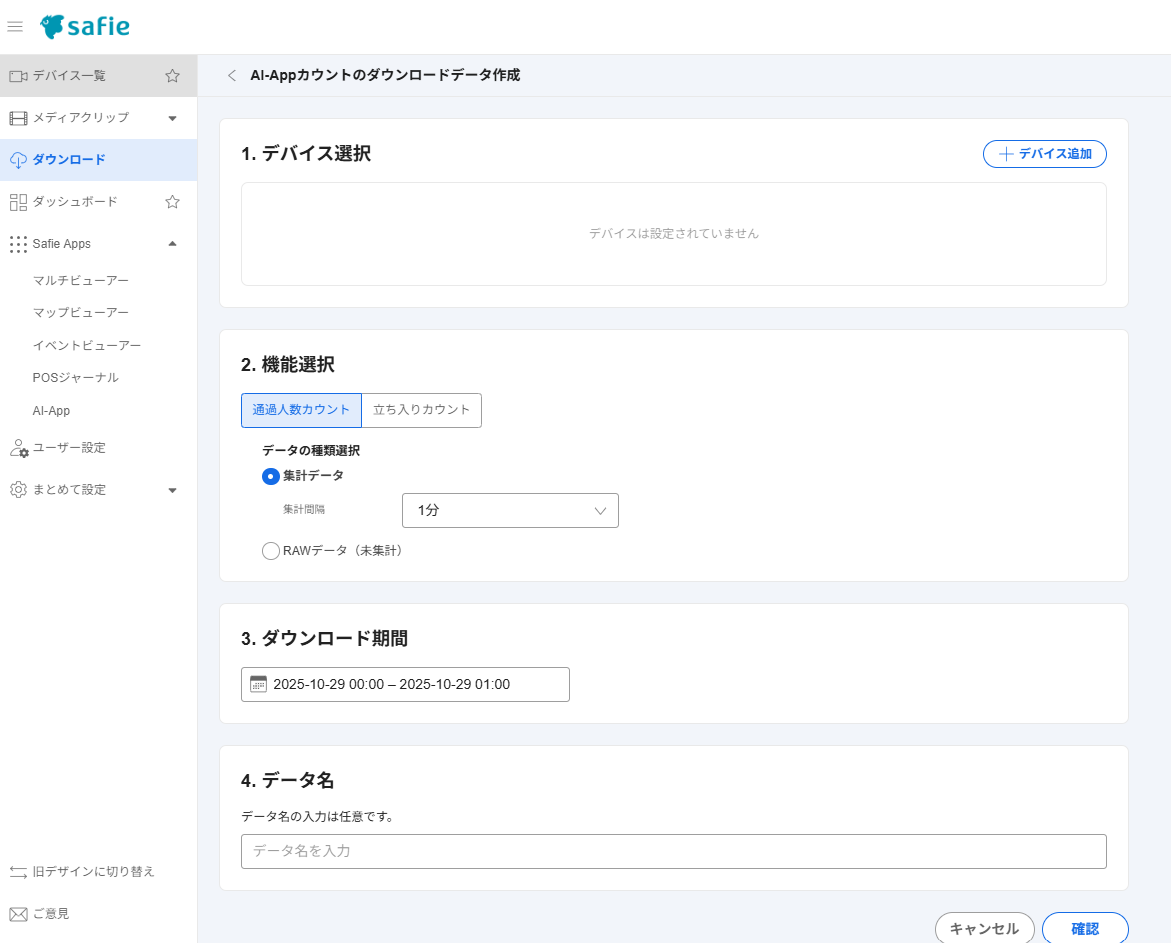The height and width of the screenshot is (943, 1171).
Task: Click the ダッシュボード icon in the sidebar
Action: pos(17,201)
